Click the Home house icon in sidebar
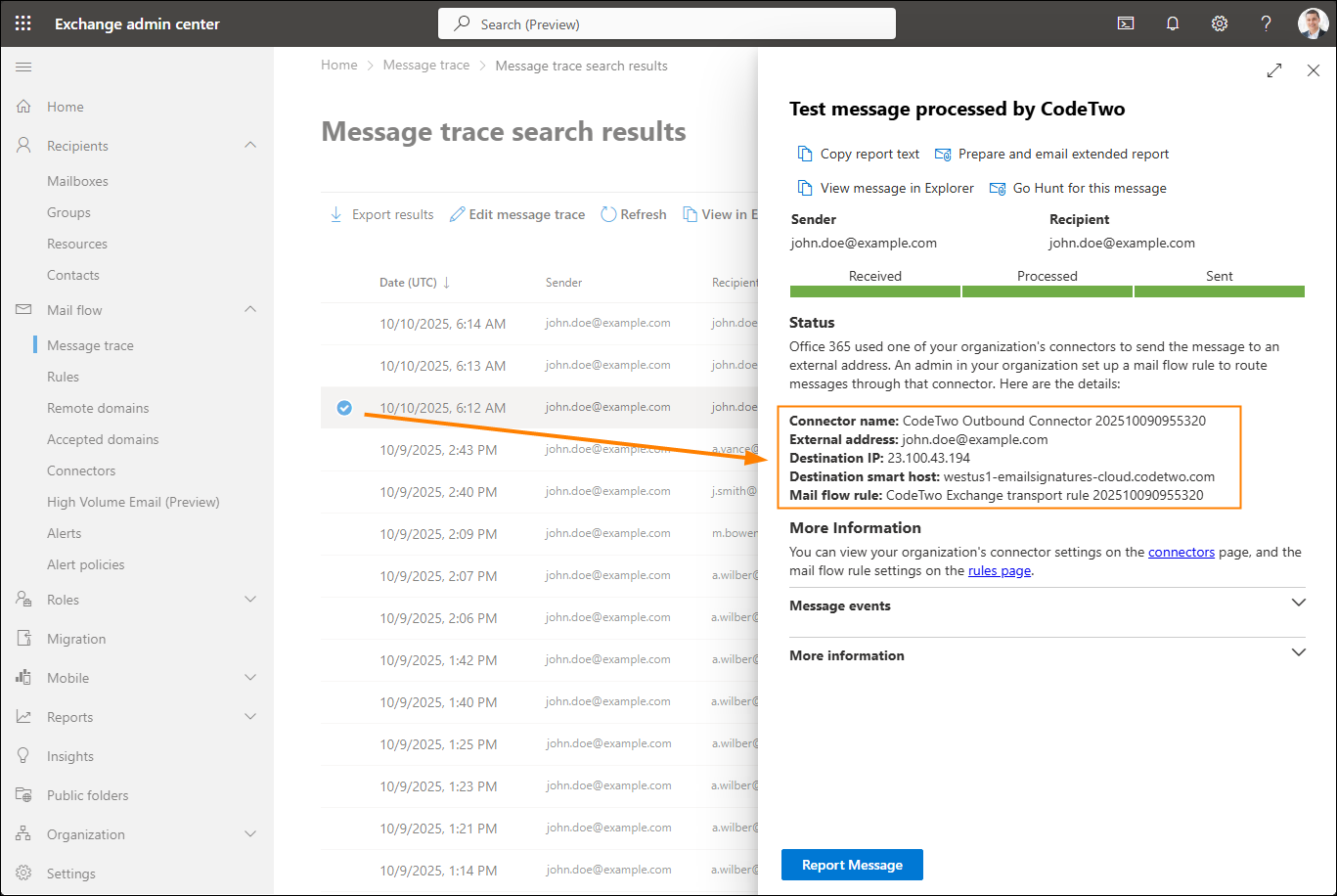The height and width of the screenshot is (896, 1337). pos(23,107)
